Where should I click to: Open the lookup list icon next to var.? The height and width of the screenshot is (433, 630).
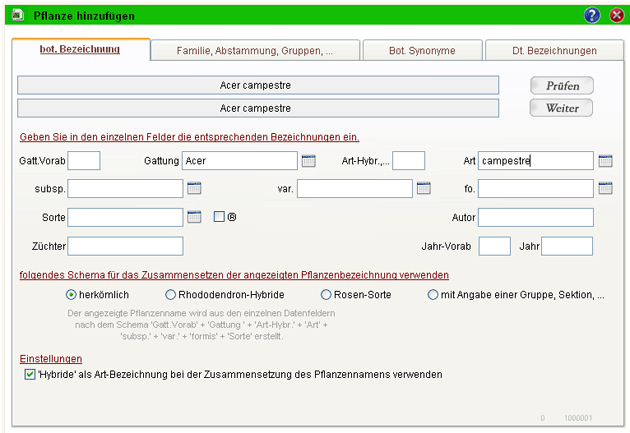coord(423,188)
